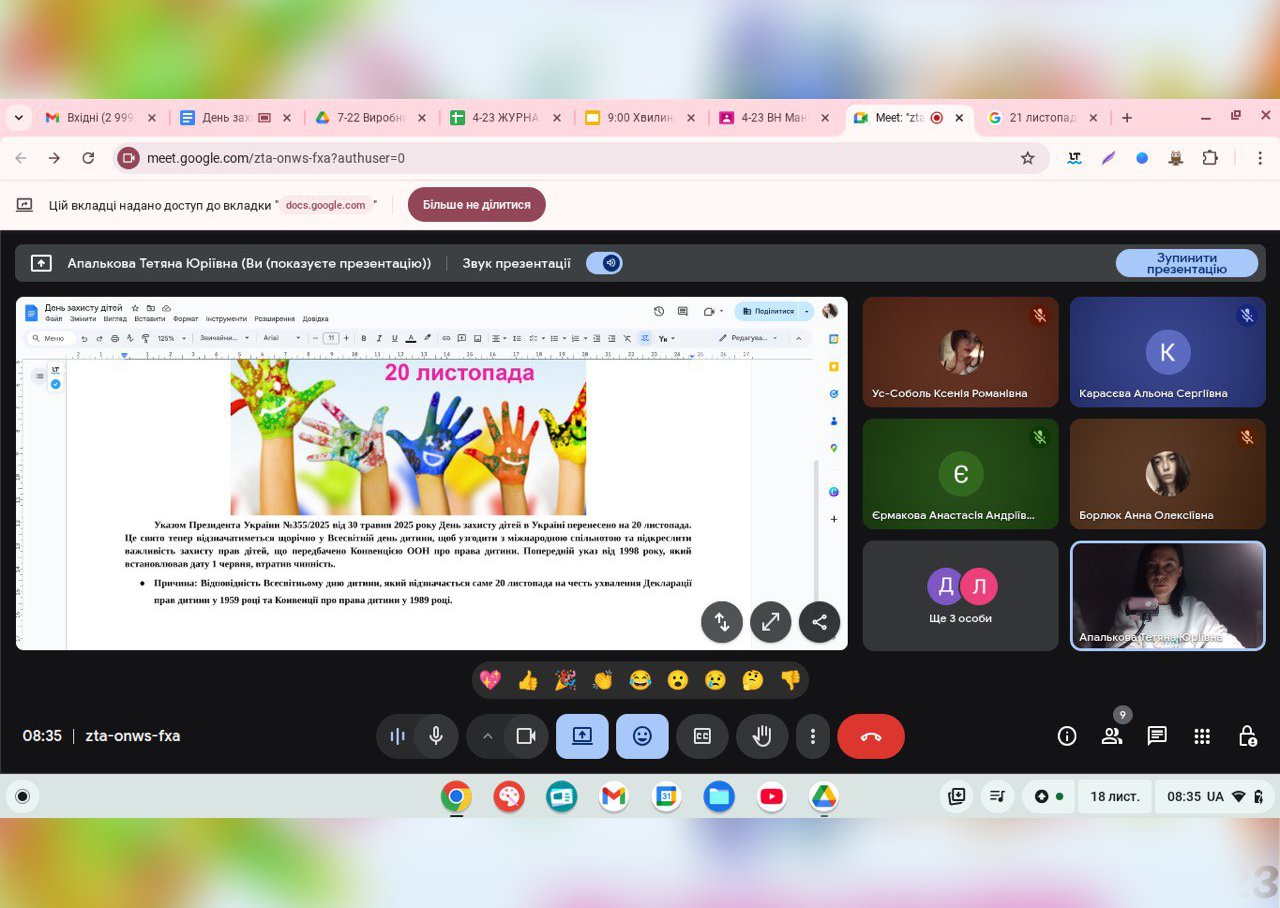
Task: Toggle the presentation audio switch
Action: [x=604, y=263]
